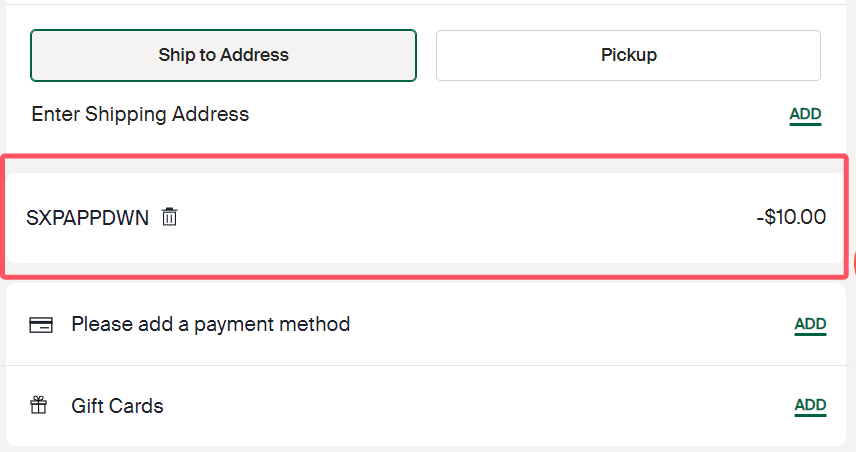Click the Enter Shipping Address label
The image size is (856, 452).
click(x=140, y=114)
